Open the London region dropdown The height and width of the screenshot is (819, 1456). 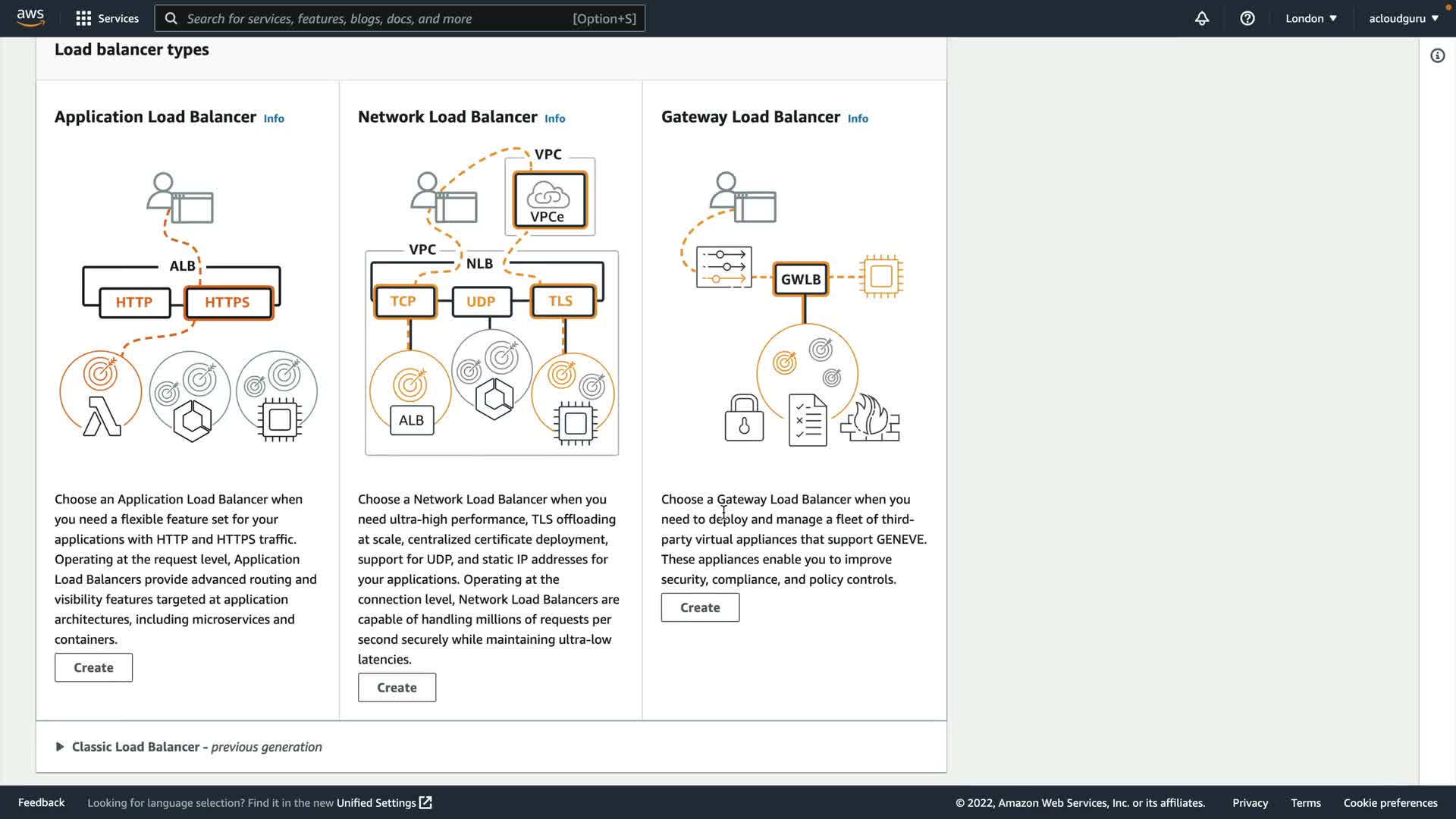click(1310, 18)
